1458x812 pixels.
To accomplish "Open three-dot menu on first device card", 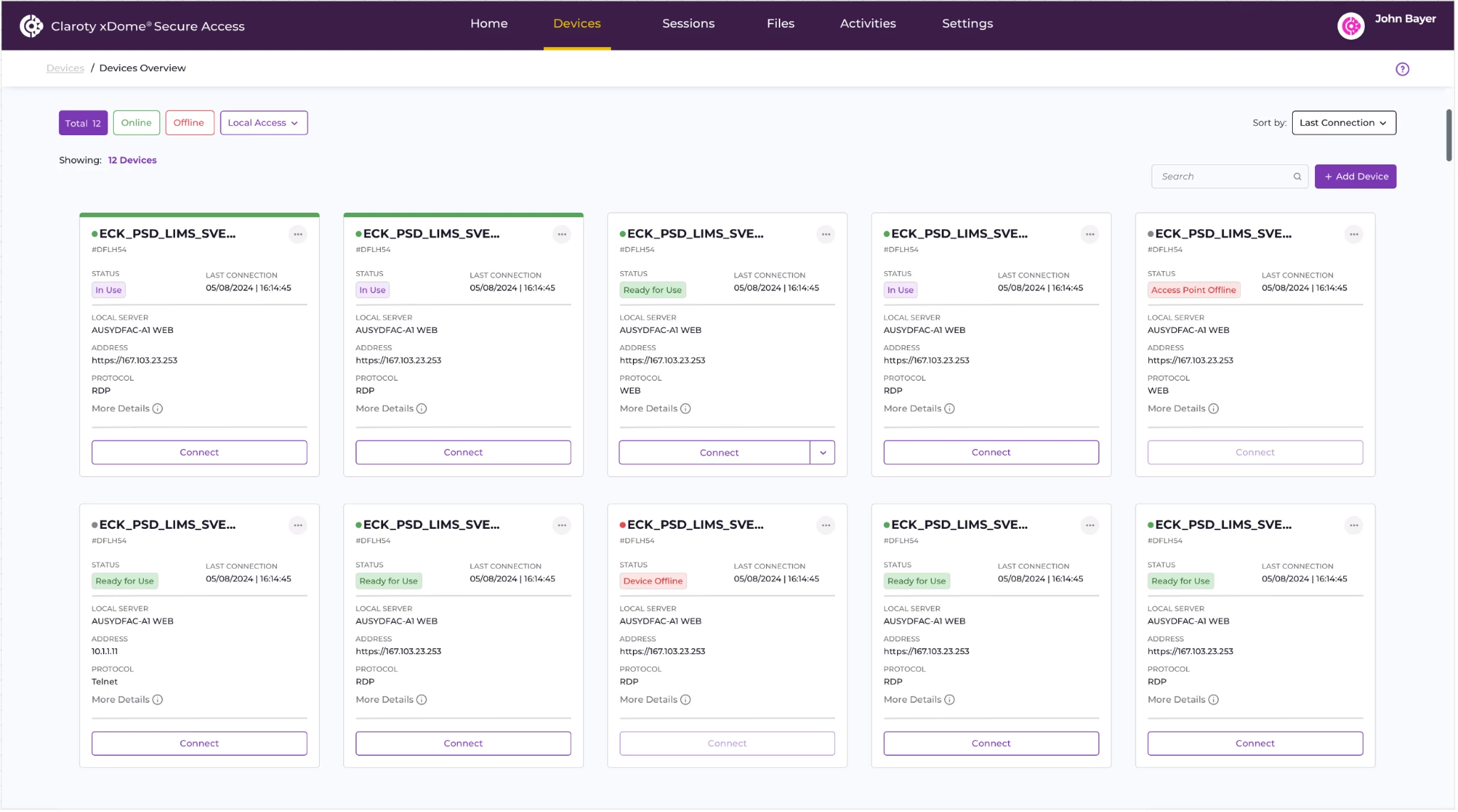I will (x=298, y=234).
